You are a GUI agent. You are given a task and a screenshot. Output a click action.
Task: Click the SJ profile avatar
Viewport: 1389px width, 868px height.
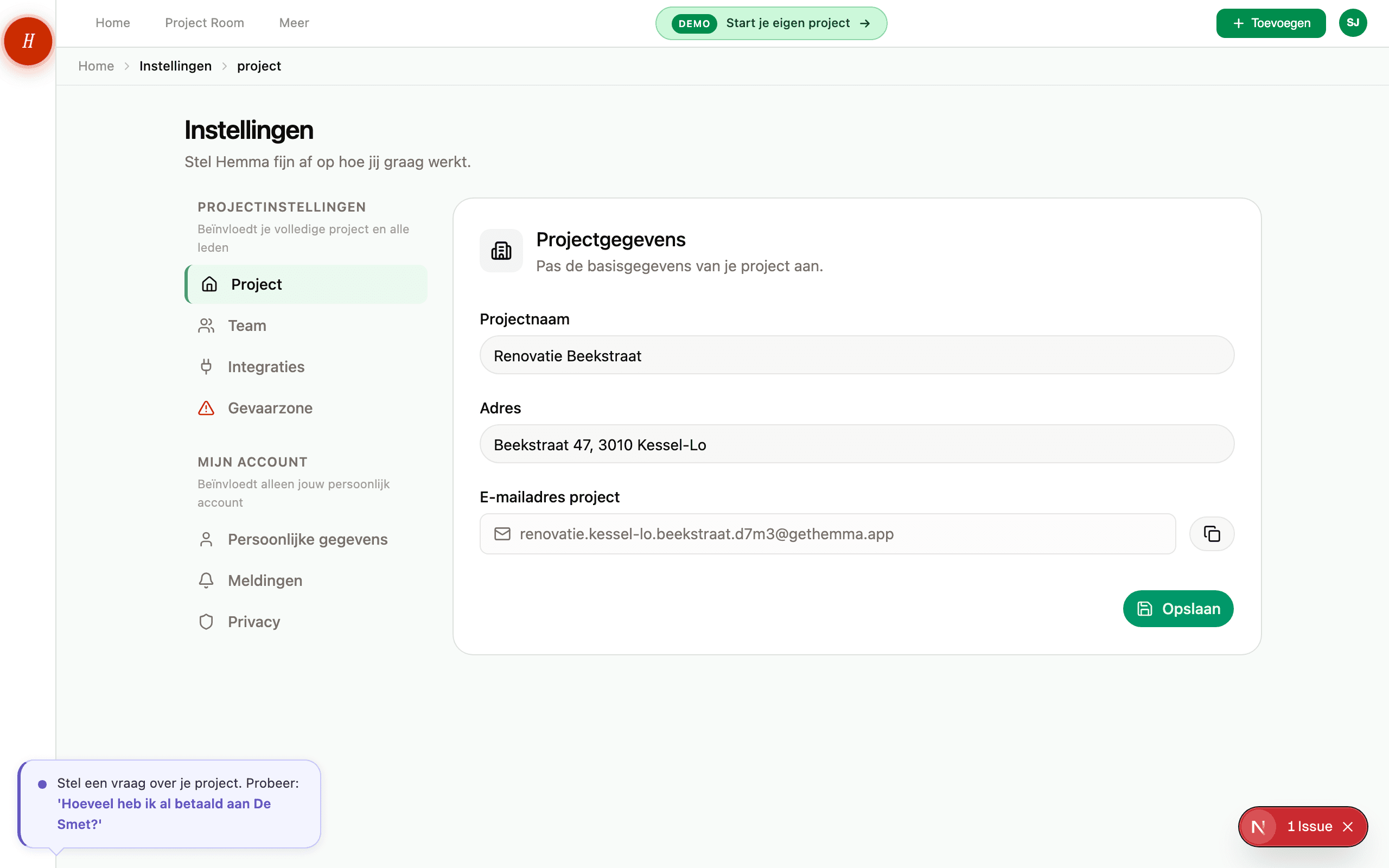[1353, 22]
